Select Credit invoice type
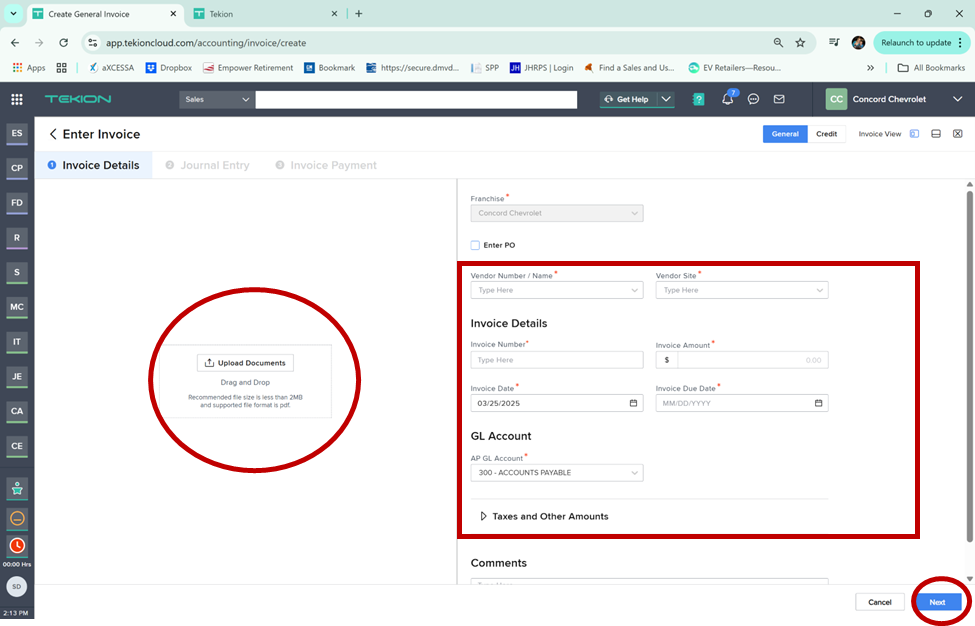The width and height of the screenshot is (975, 626). click(x=826, y=134)
